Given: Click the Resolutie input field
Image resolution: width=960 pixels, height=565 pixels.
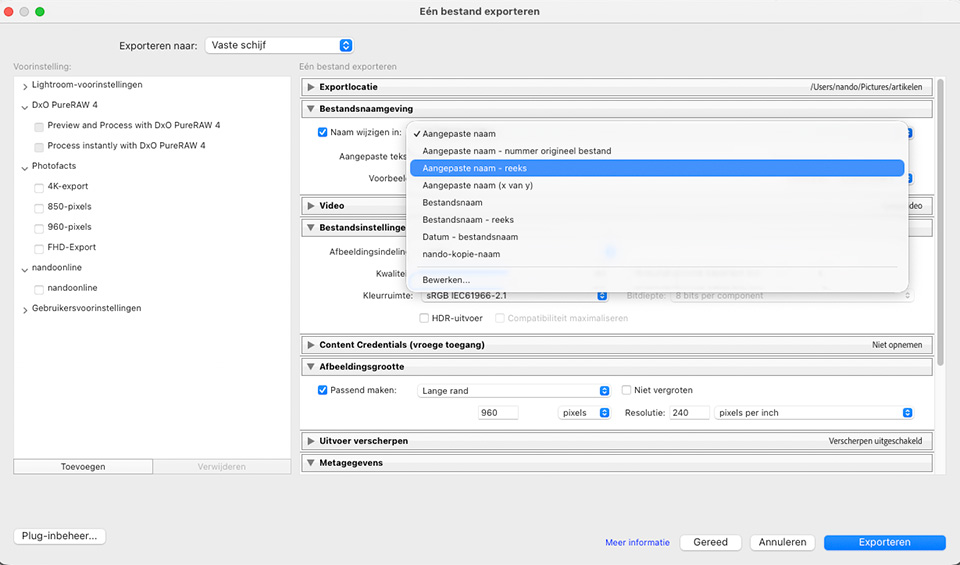Looking at the screenshot, I should click(689, 413).
